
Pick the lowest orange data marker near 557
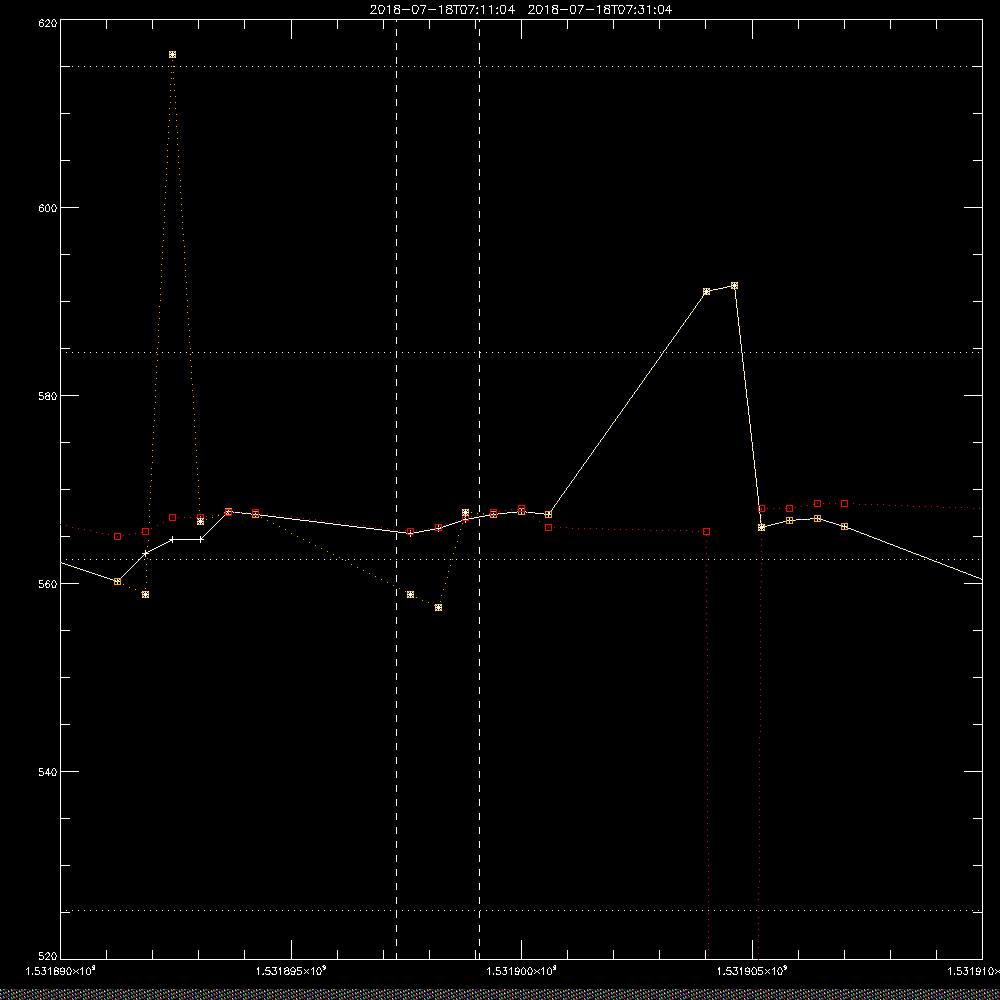coord(438,608)
